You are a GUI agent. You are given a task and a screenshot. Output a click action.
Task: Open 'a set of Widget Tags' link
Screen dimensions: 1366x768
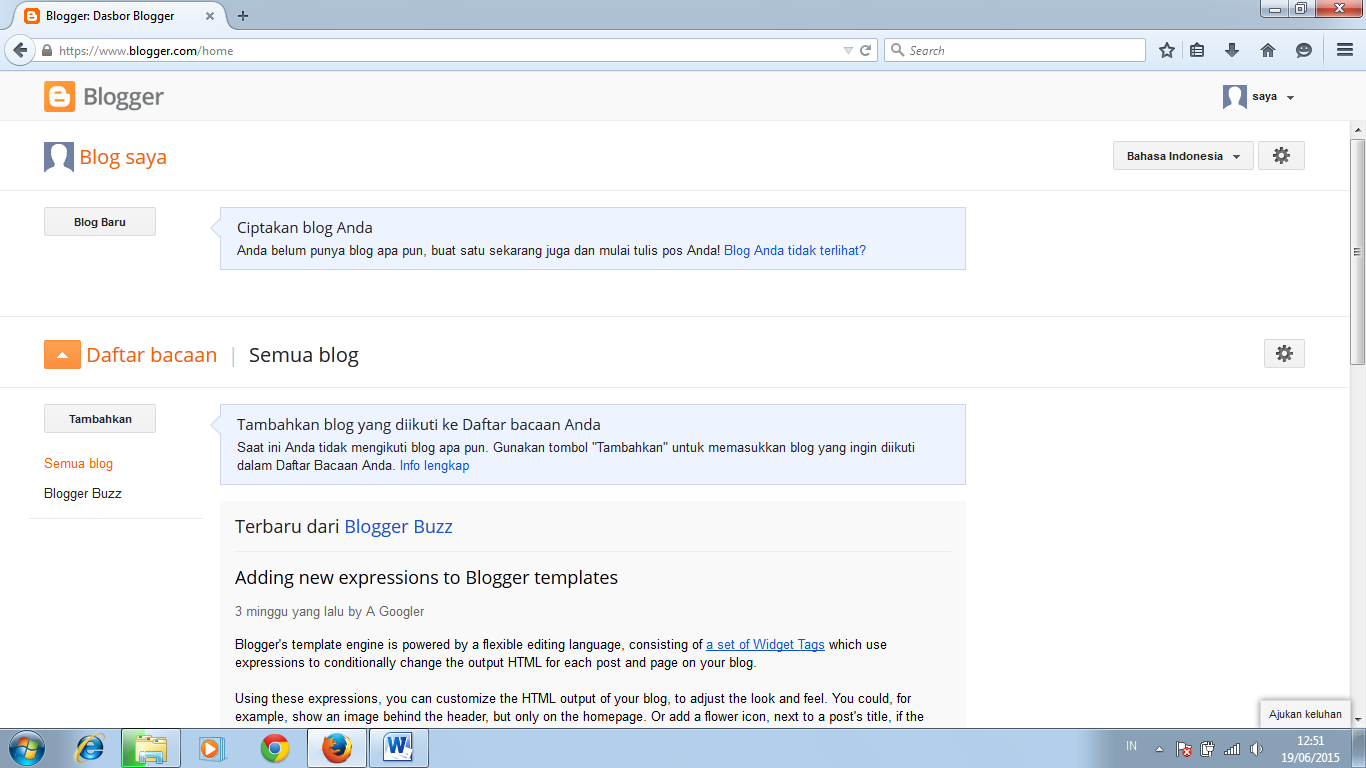[x=765, y=645]
